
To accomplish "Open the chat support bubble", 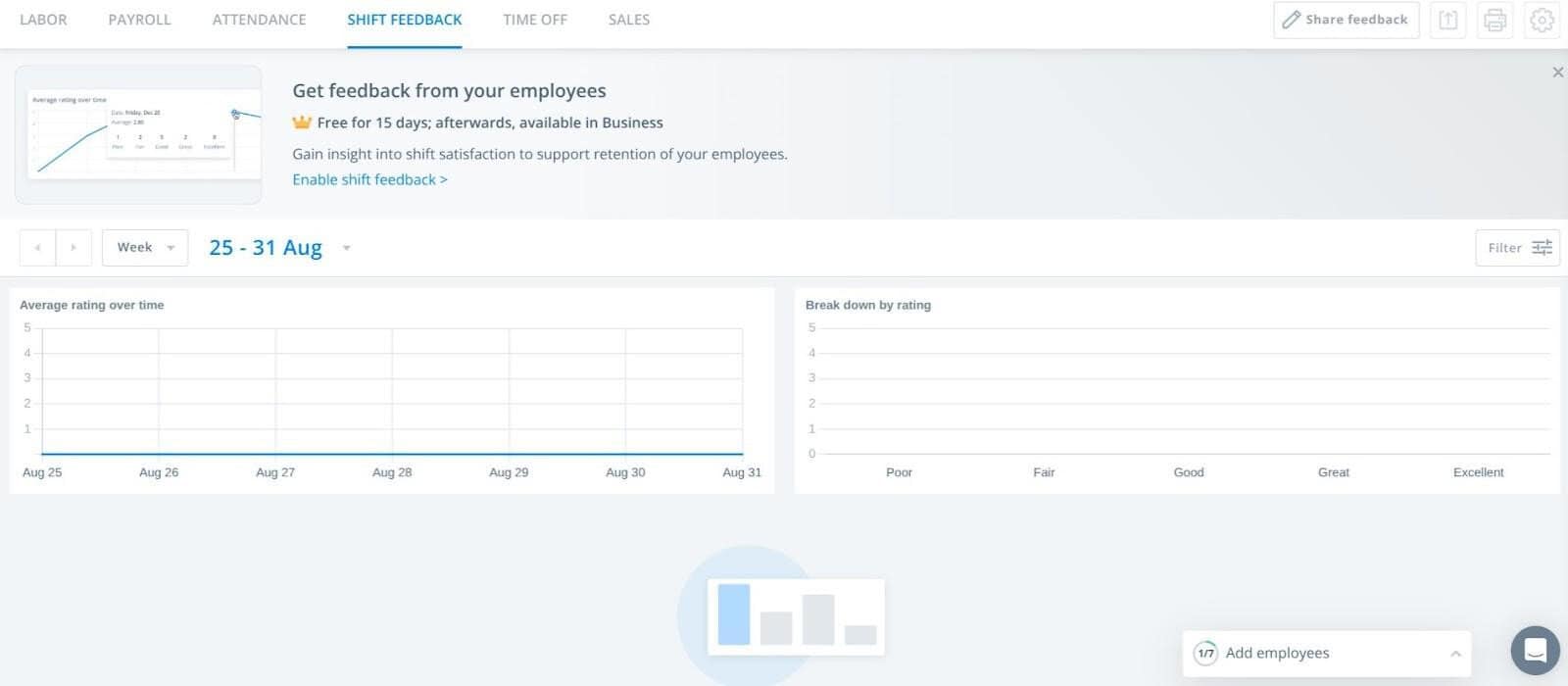I will (x=1535, y=651).
